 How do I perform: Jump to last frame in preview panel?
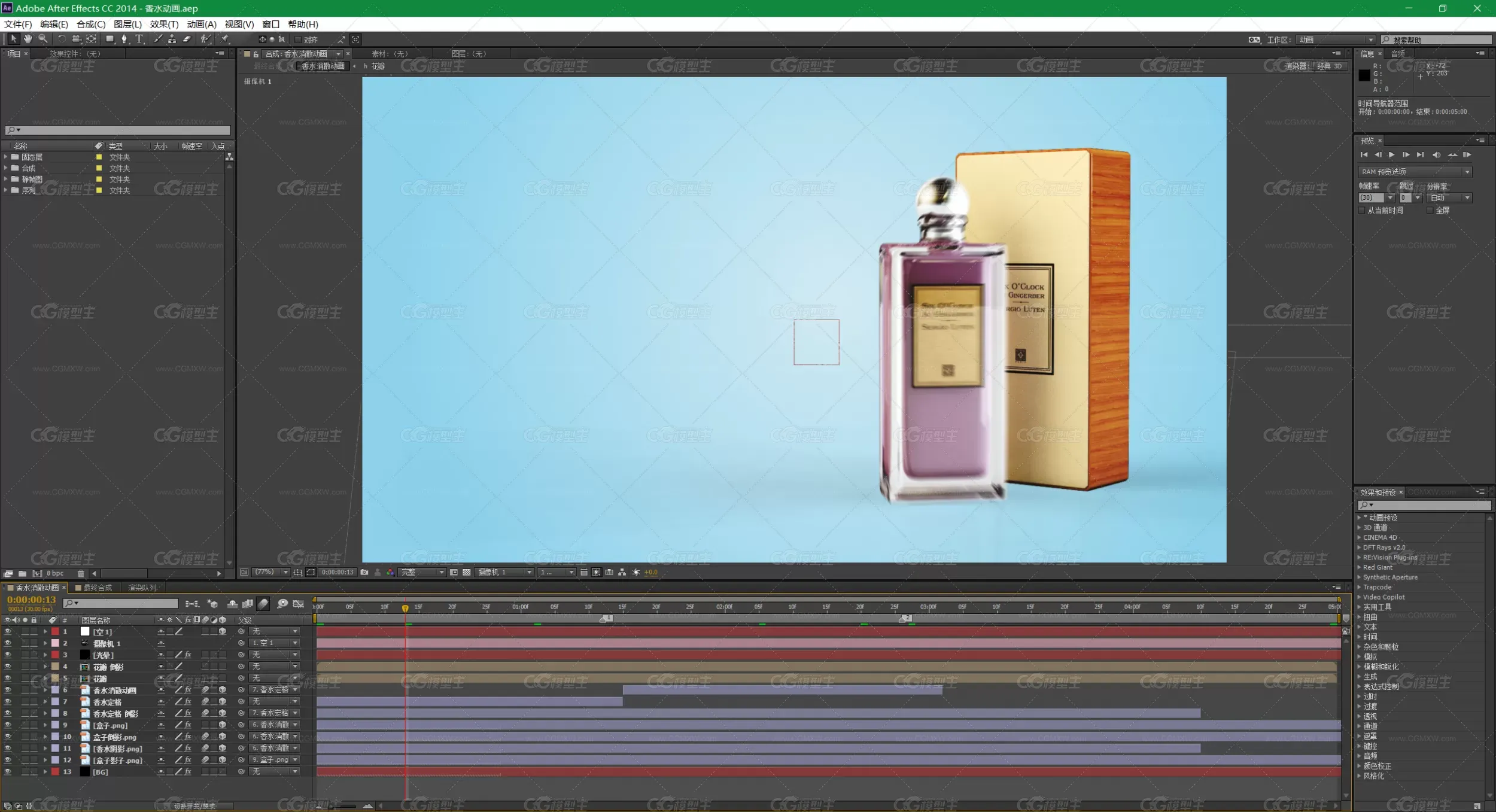pos(1420,155)
